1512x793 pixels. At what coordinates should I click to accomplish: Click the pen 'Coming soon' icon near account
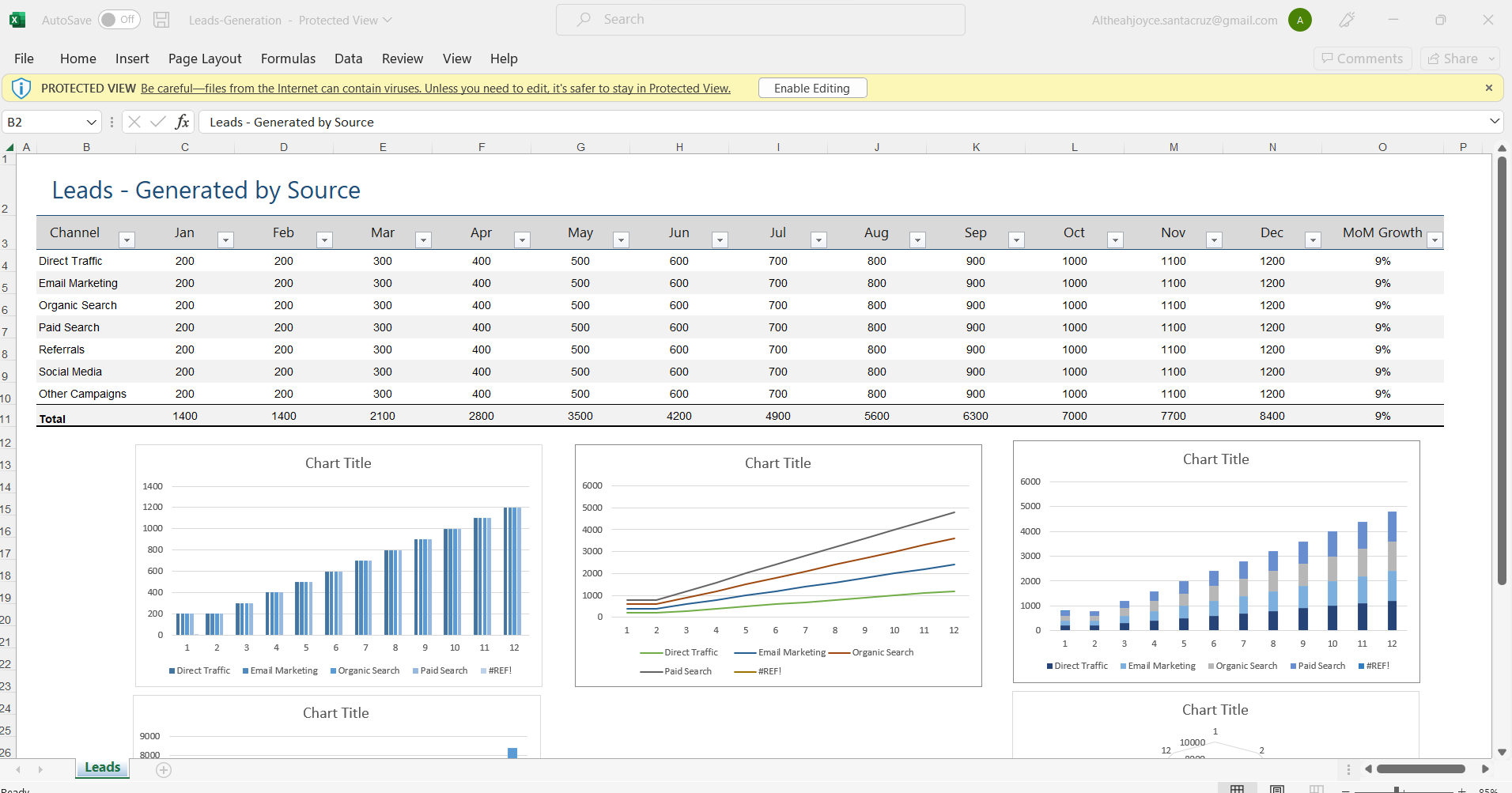(x=1347, y=21)
